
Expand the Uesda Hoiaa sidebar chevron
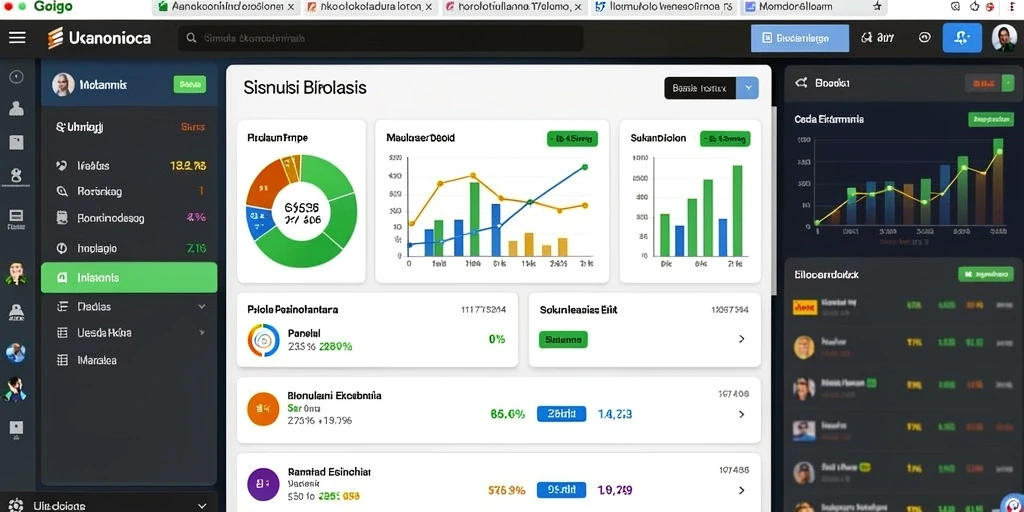click(202, 332)
